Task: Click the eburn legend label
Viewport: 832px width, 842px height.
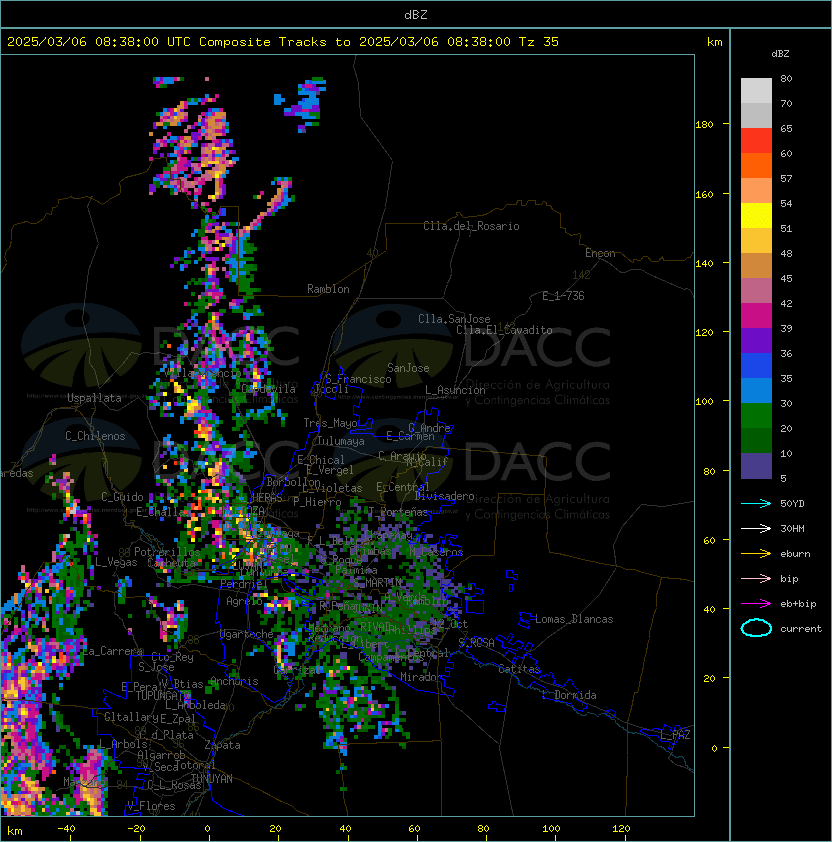Action: coord(795,554)
